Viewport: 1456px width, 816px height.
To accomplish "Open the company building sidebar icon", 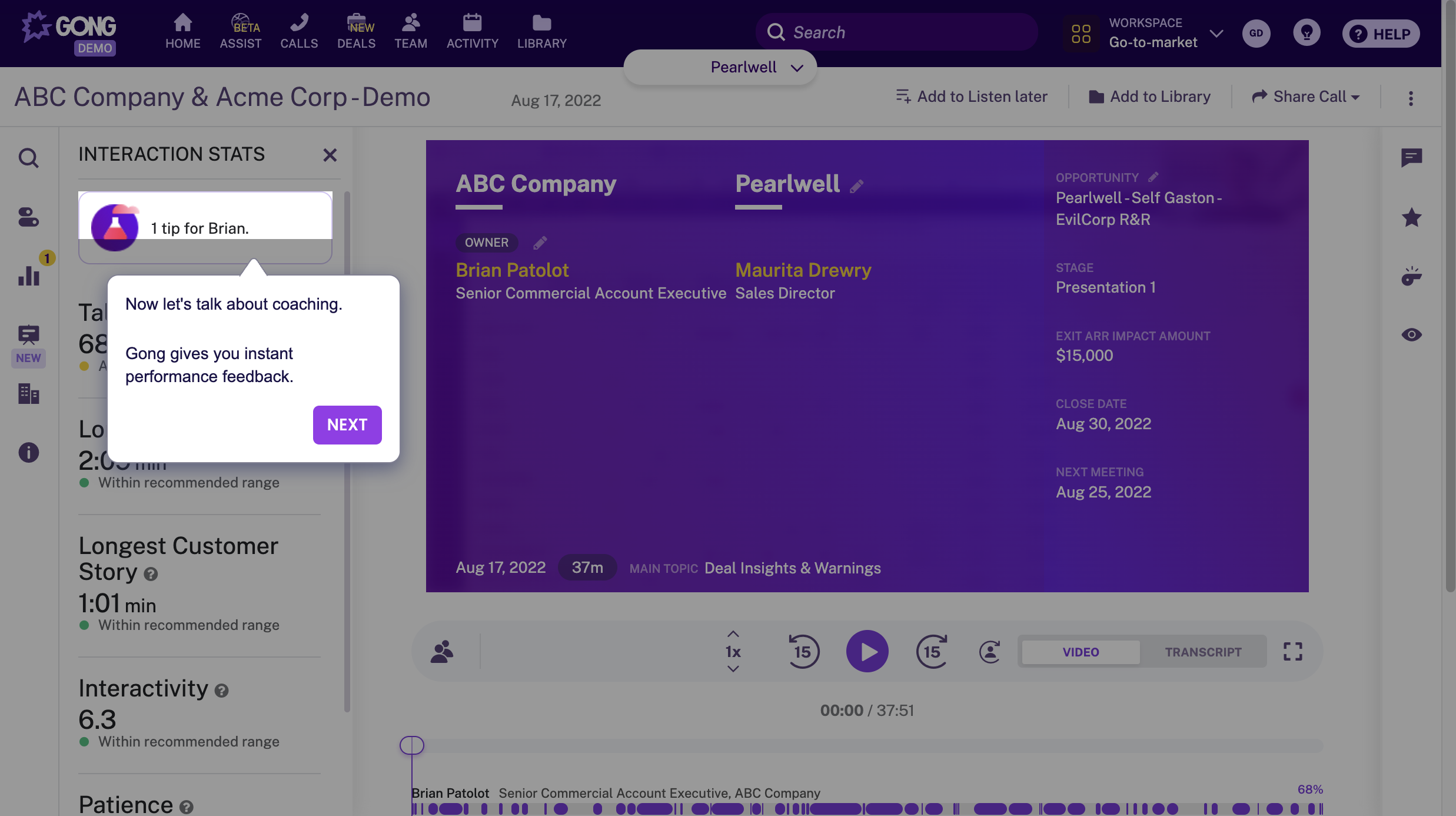I will [x=28, y=393].
